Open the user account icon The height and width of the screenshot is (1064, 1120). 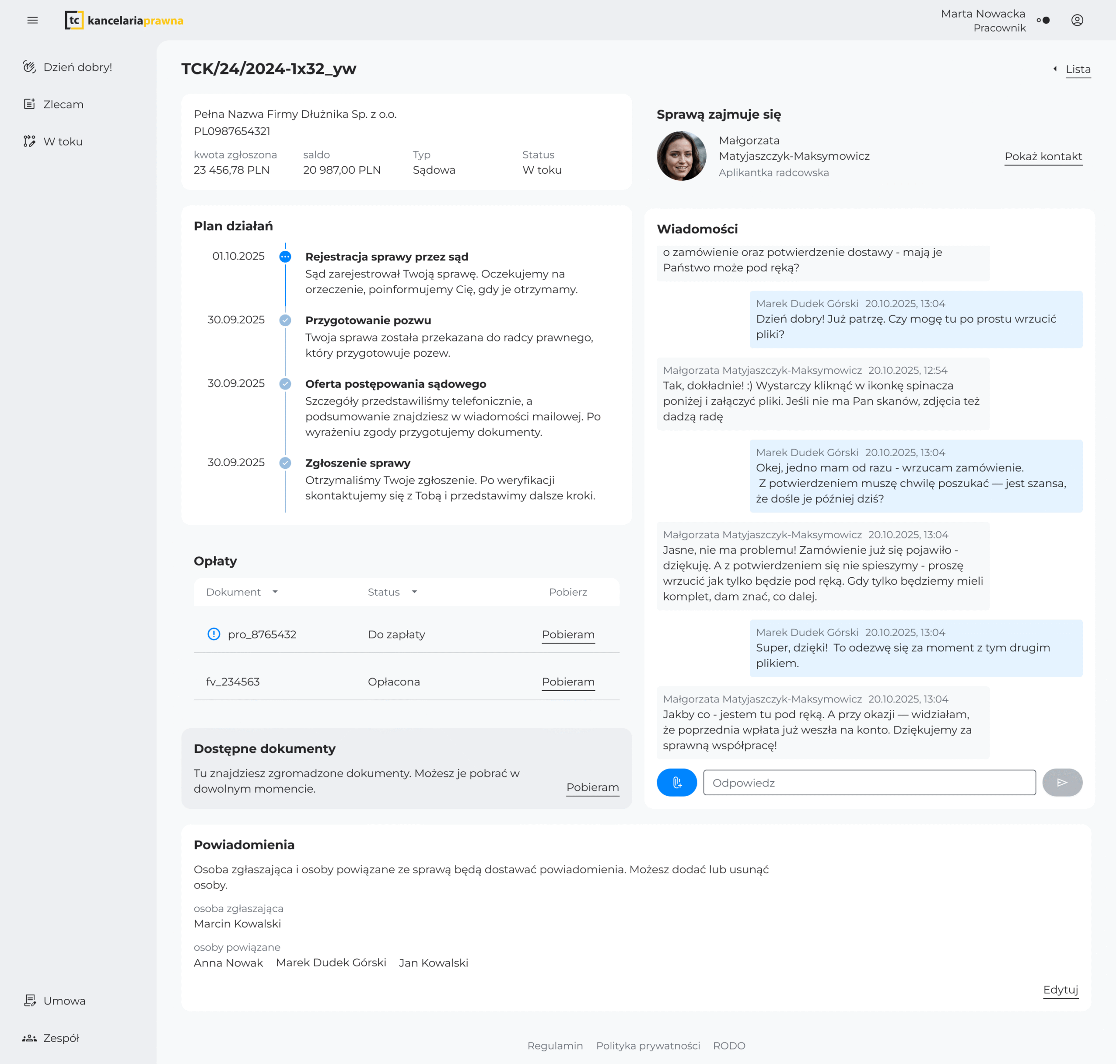pos(1077,21)
